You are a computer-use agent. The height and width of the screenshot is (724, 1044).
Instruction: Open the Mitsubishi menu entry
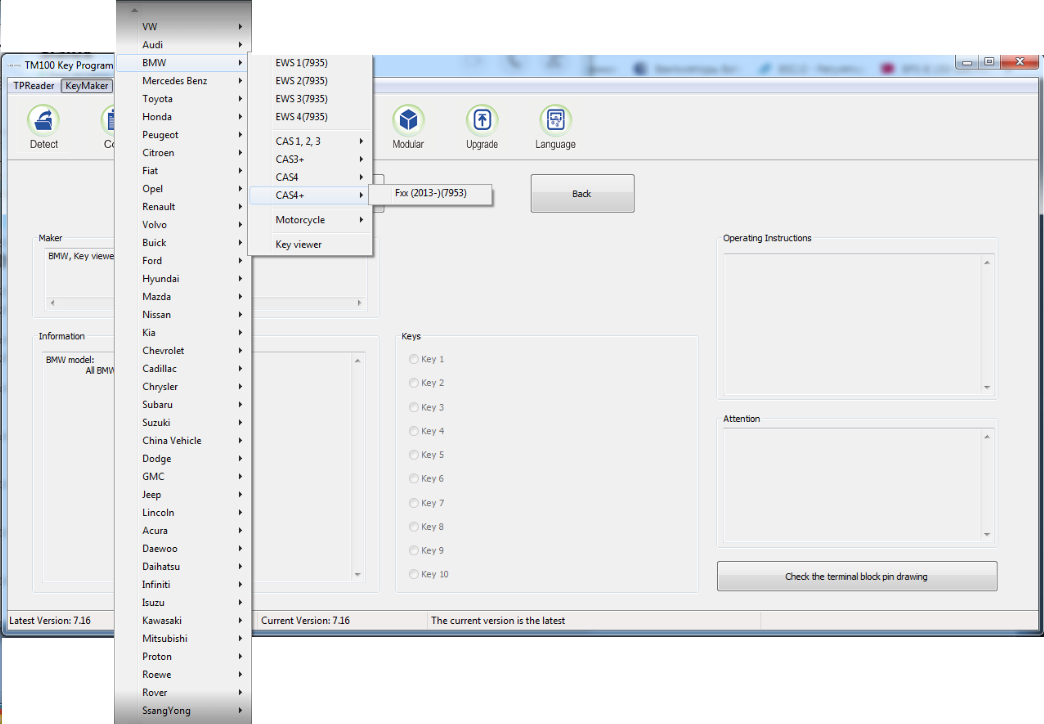click(x=183, y=638)
